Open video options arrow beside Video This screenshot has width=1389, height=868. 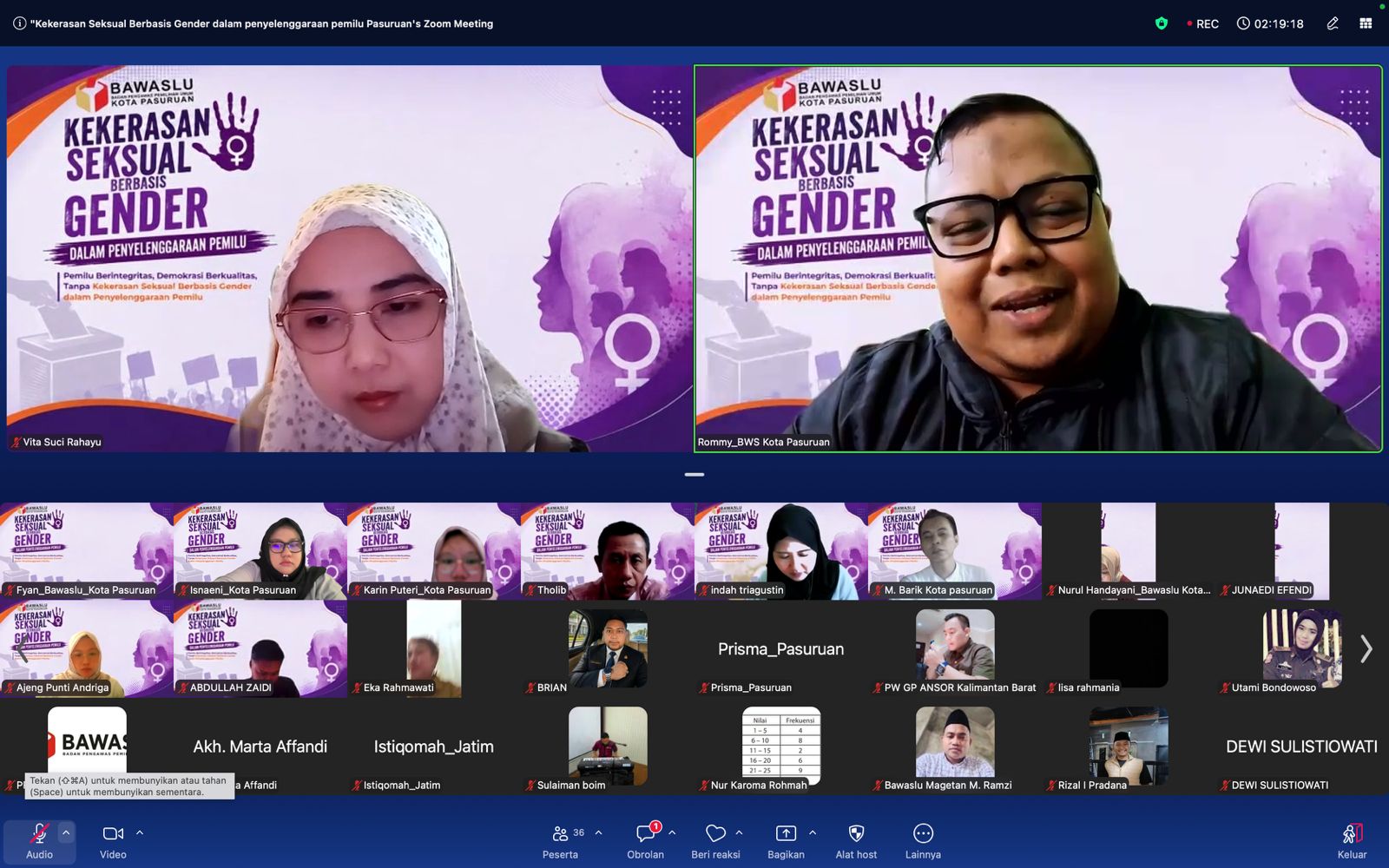(x=140, y=832)
